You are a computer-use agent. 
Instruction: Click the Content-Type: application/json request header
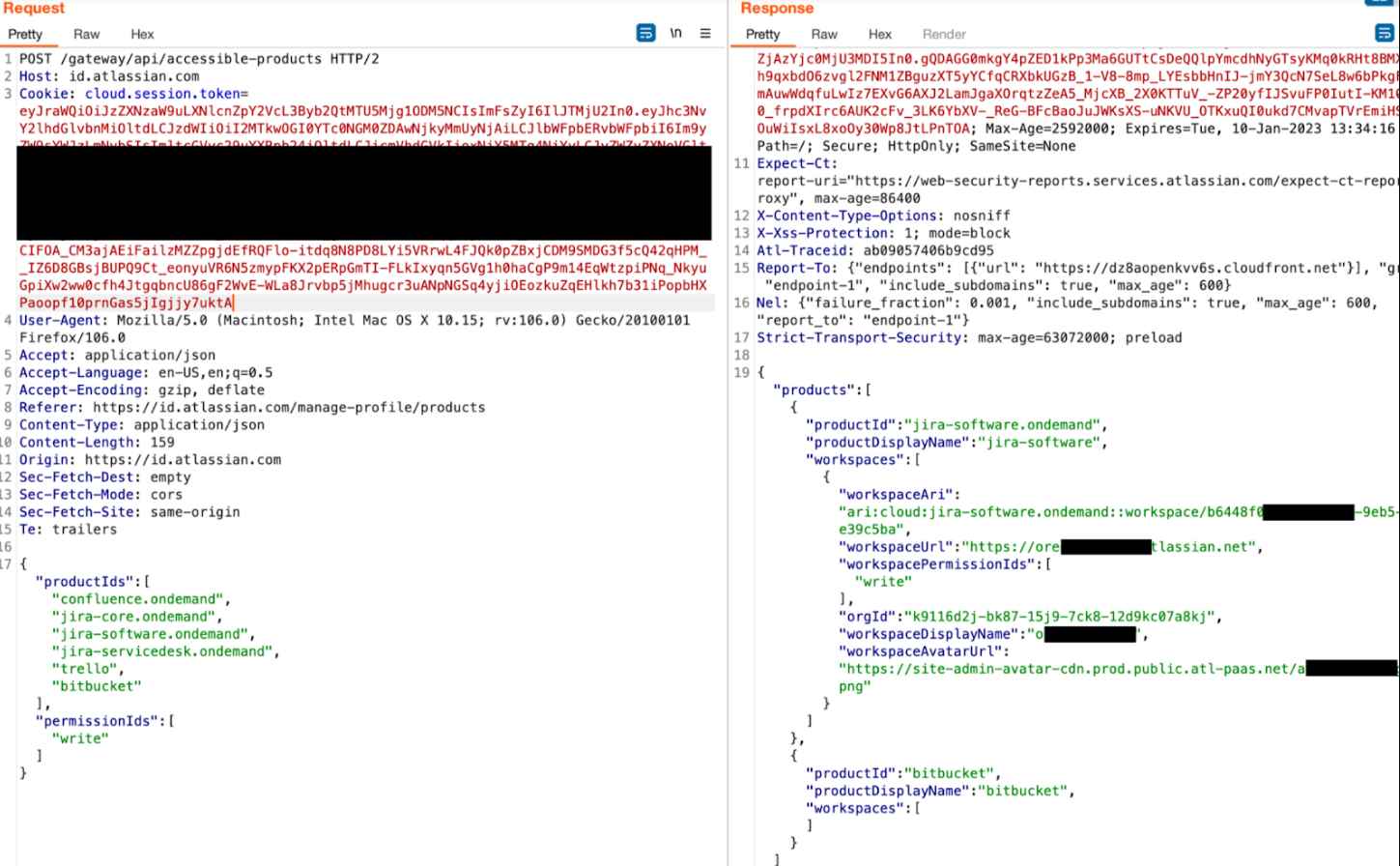(x=142, y=424)
